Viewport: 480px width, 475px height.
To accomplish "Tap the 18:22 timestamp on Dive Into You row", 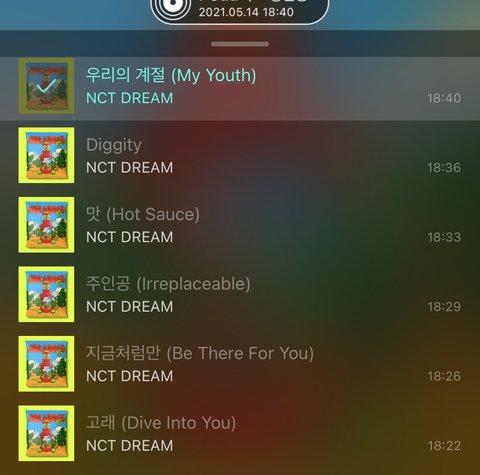I will click(x=444, y=446).
